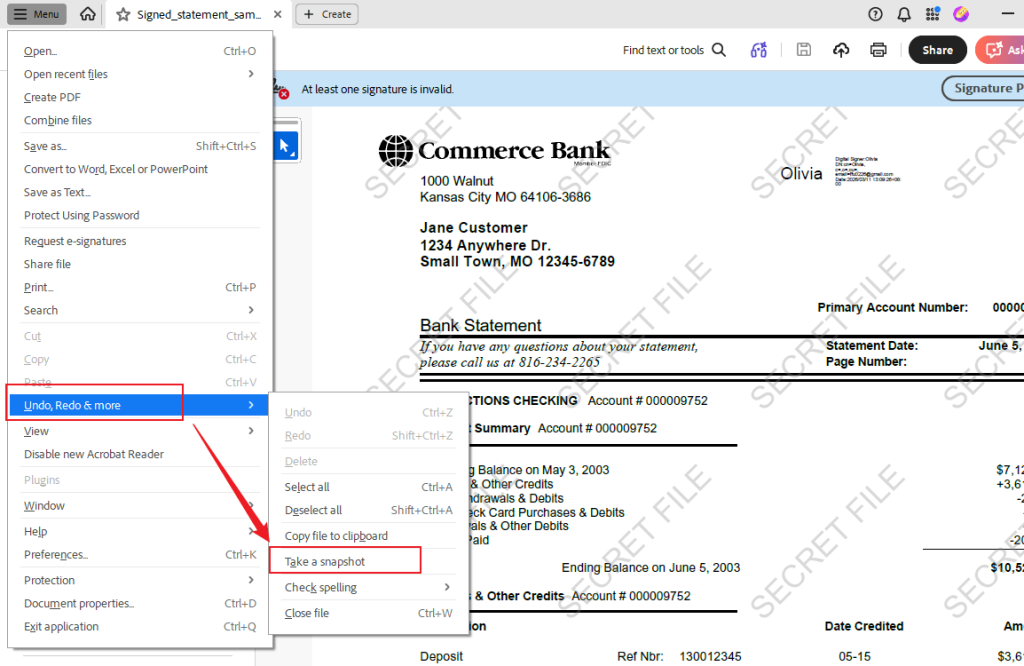Select Take a snapshot

click(x=325, y=561)
